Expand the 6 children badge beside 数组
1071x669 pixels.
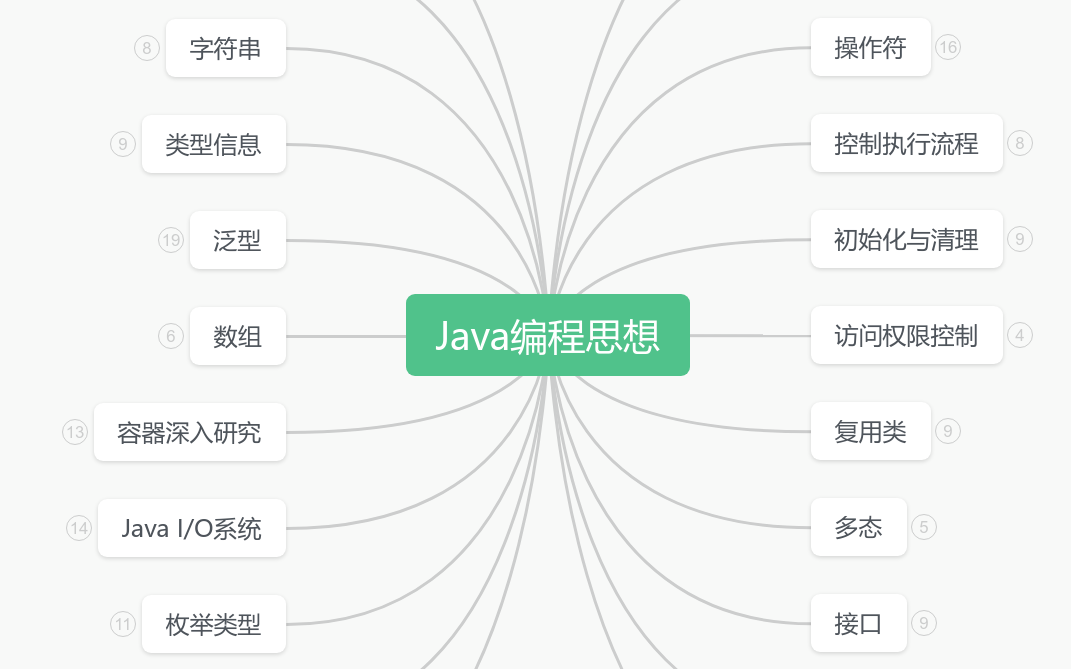click(x=171, y=336)
